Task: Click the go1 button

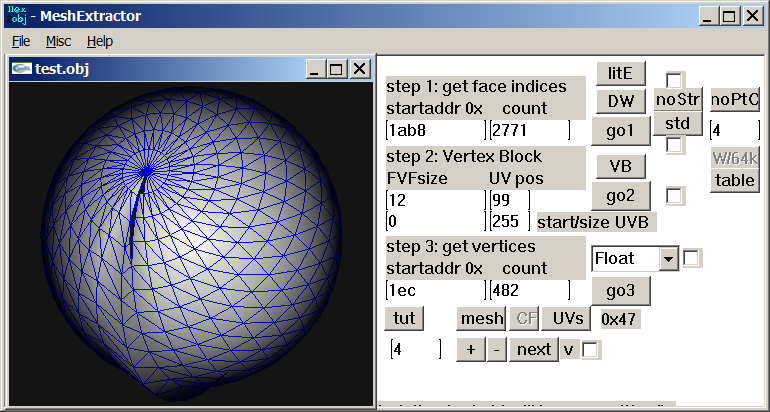Action: tap(621, 131)
